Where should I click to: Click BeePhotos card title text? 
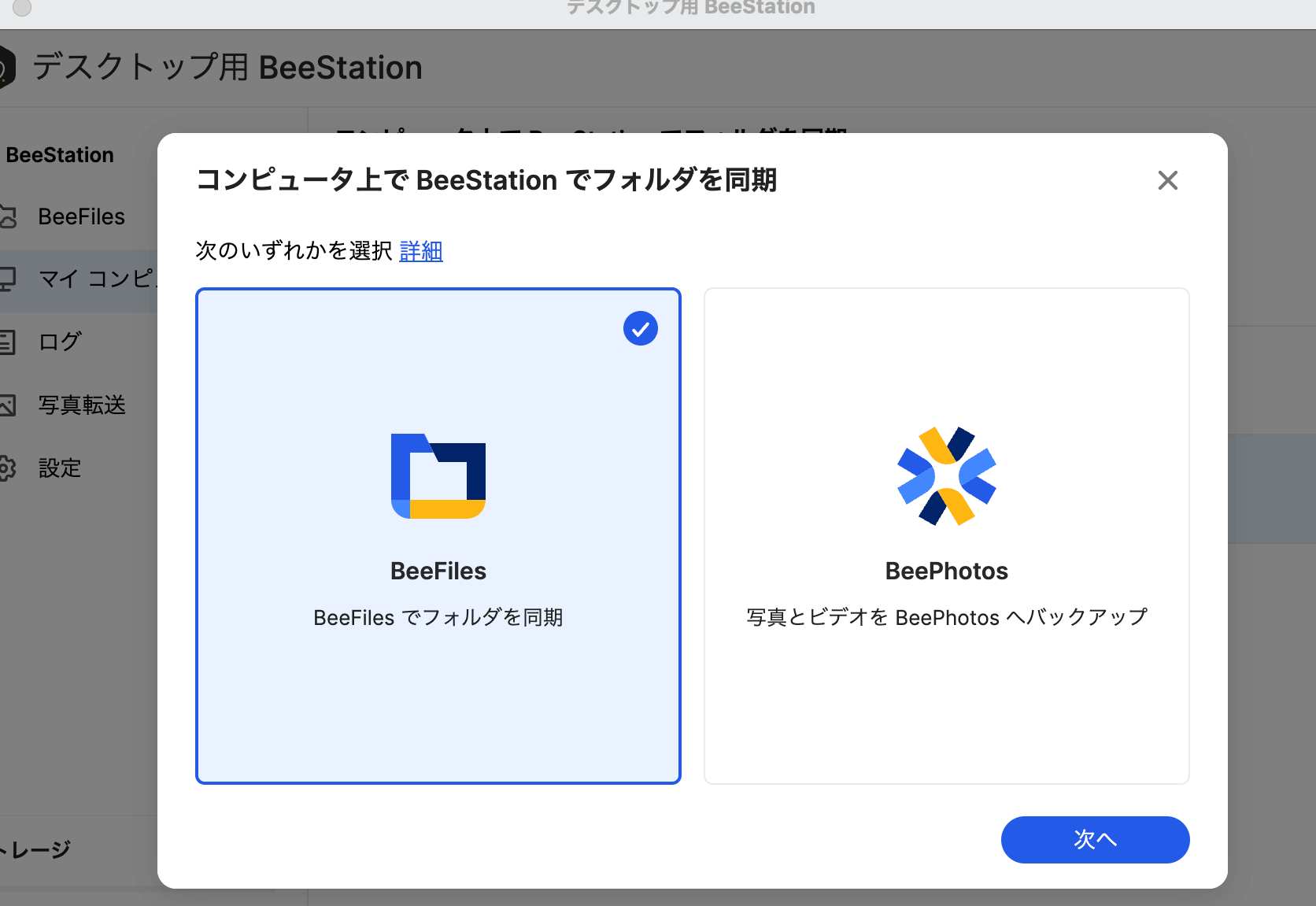coord(947,571)
